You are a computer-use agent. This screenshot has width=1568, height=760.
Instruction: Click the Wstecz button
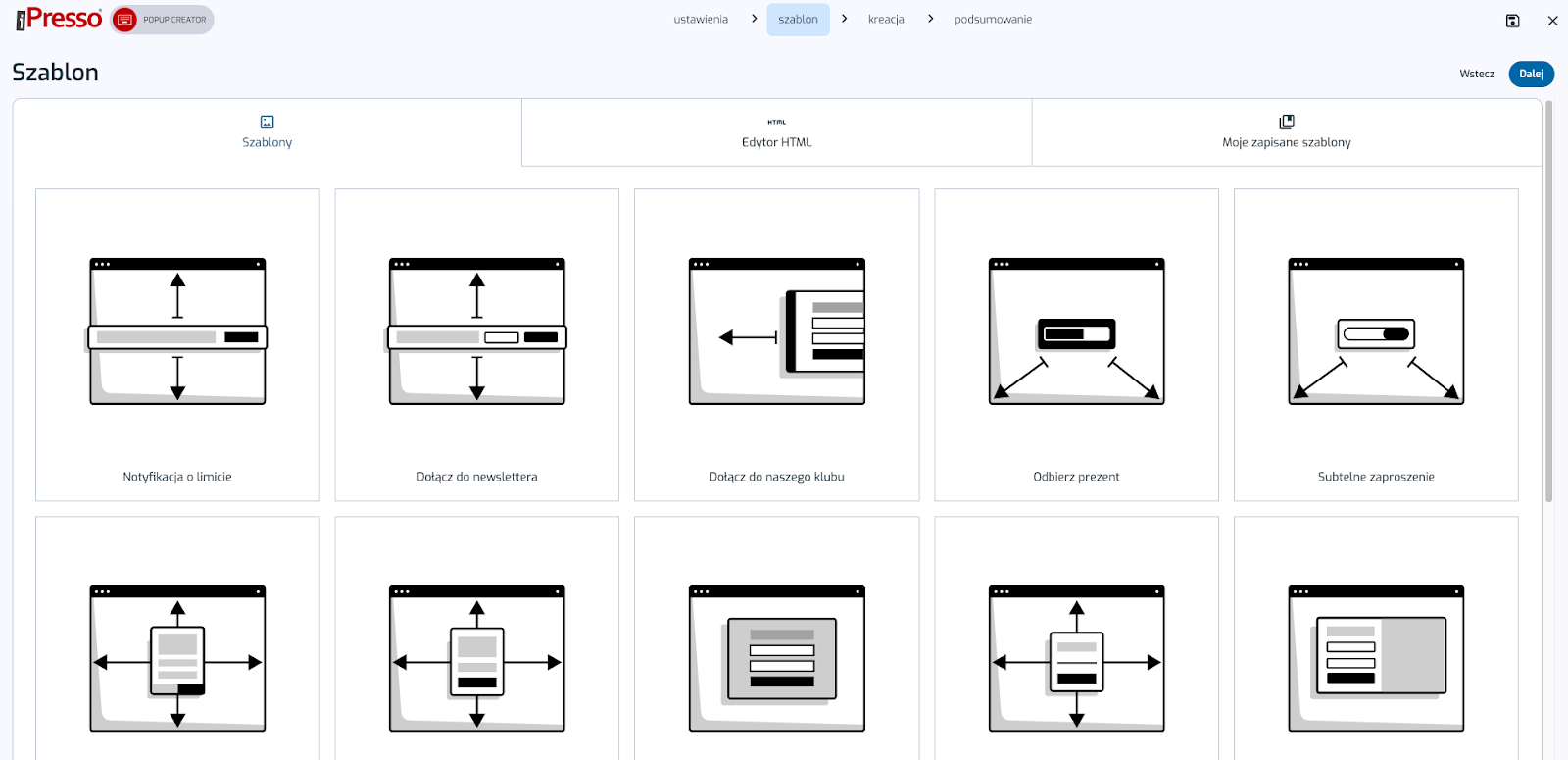click(x=1476, y=74)
